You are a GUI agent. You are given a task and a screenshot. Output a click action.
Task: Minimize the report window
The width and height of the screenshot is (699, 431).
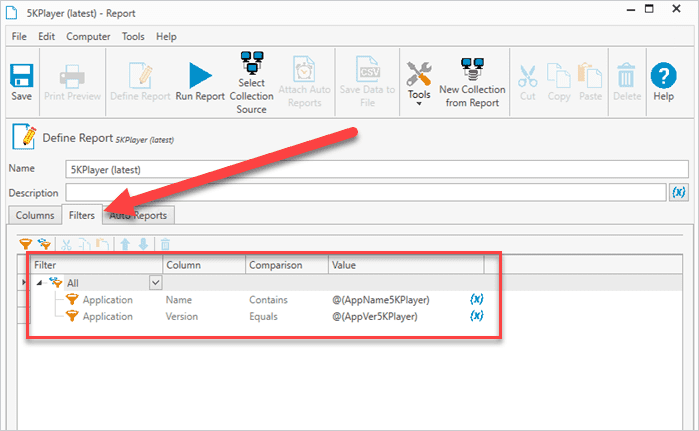point(630,10)
